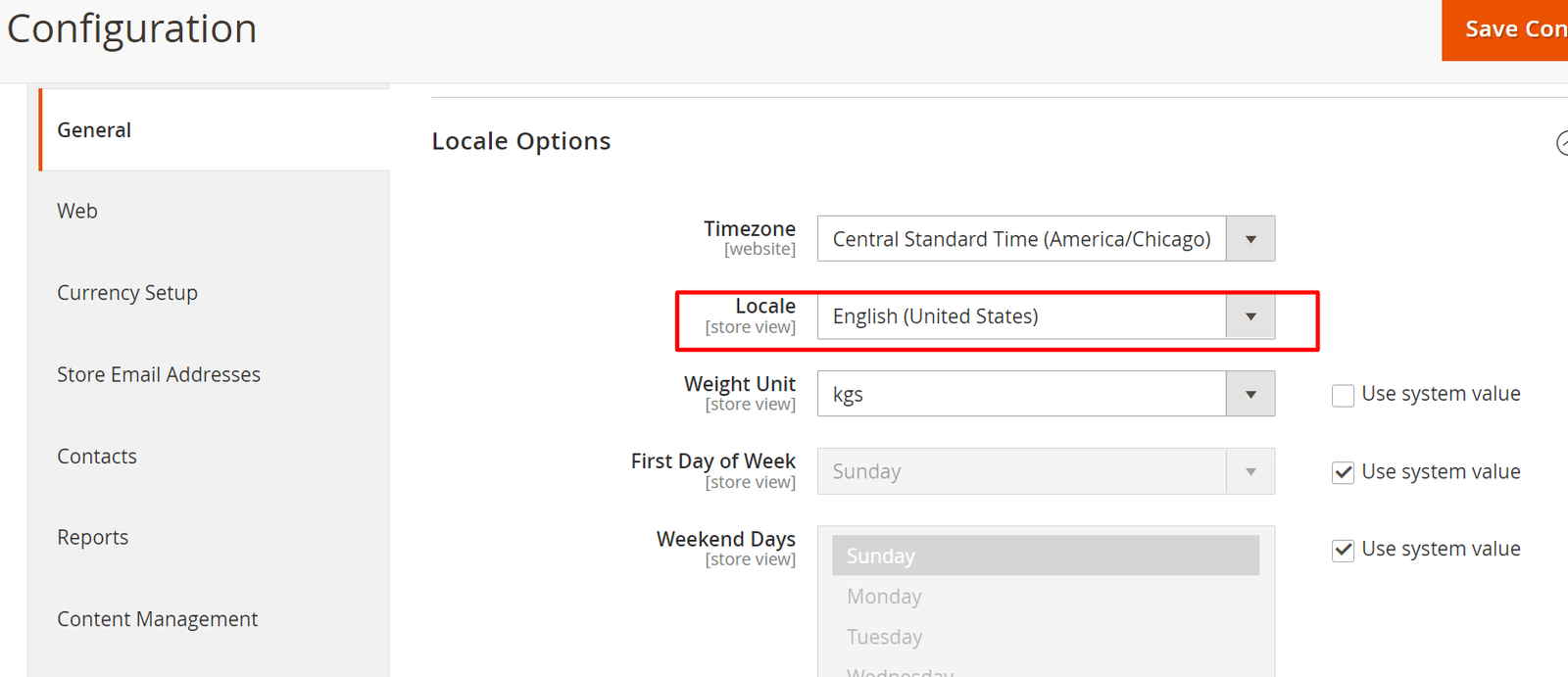This screenshot has width=1568, height=677.
Task: Click the Save Config button
Action: click(1509, 29)
